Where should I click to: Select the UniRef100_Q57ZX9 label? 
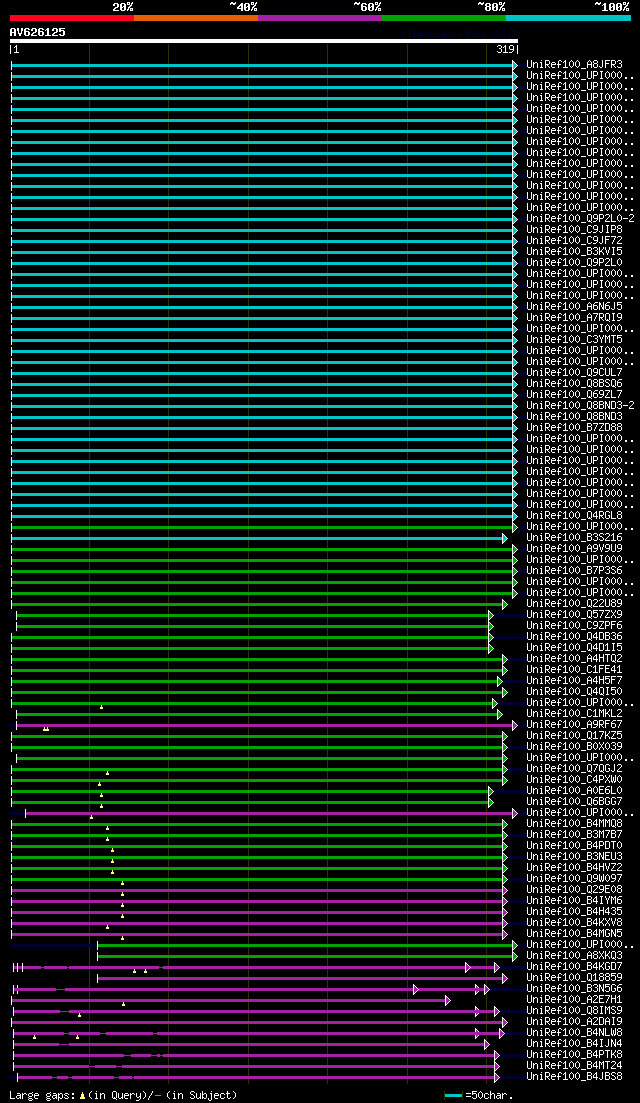[574, 615]
